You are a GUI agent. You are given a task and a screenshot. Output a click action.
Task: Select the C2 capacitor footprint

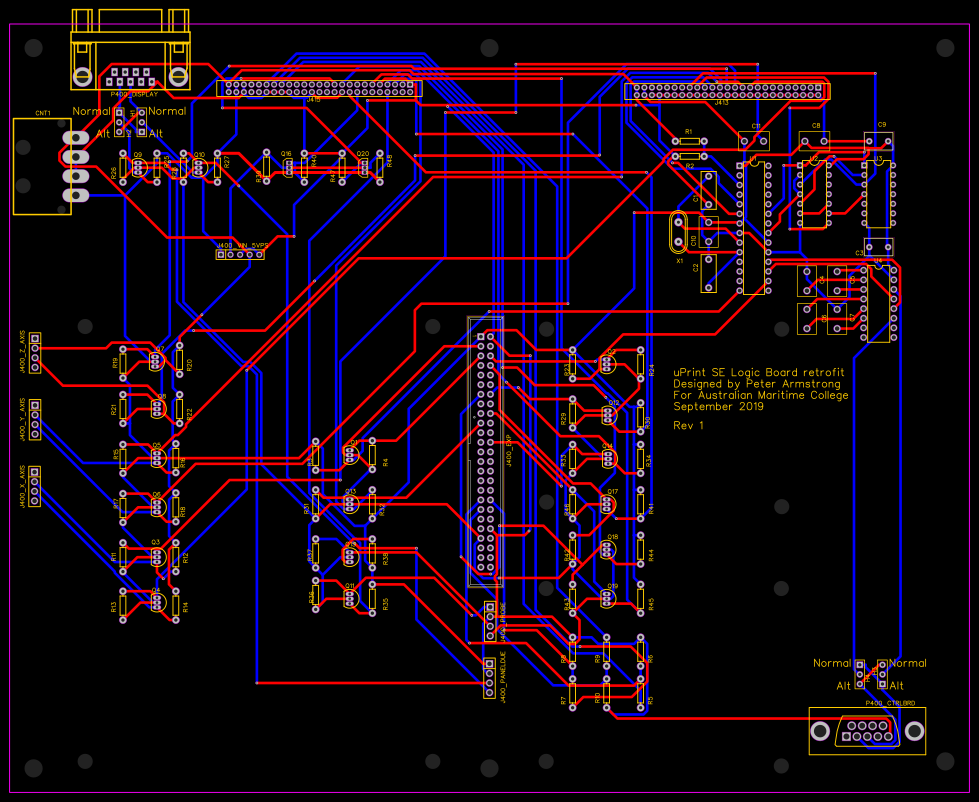tap(708, 273)
